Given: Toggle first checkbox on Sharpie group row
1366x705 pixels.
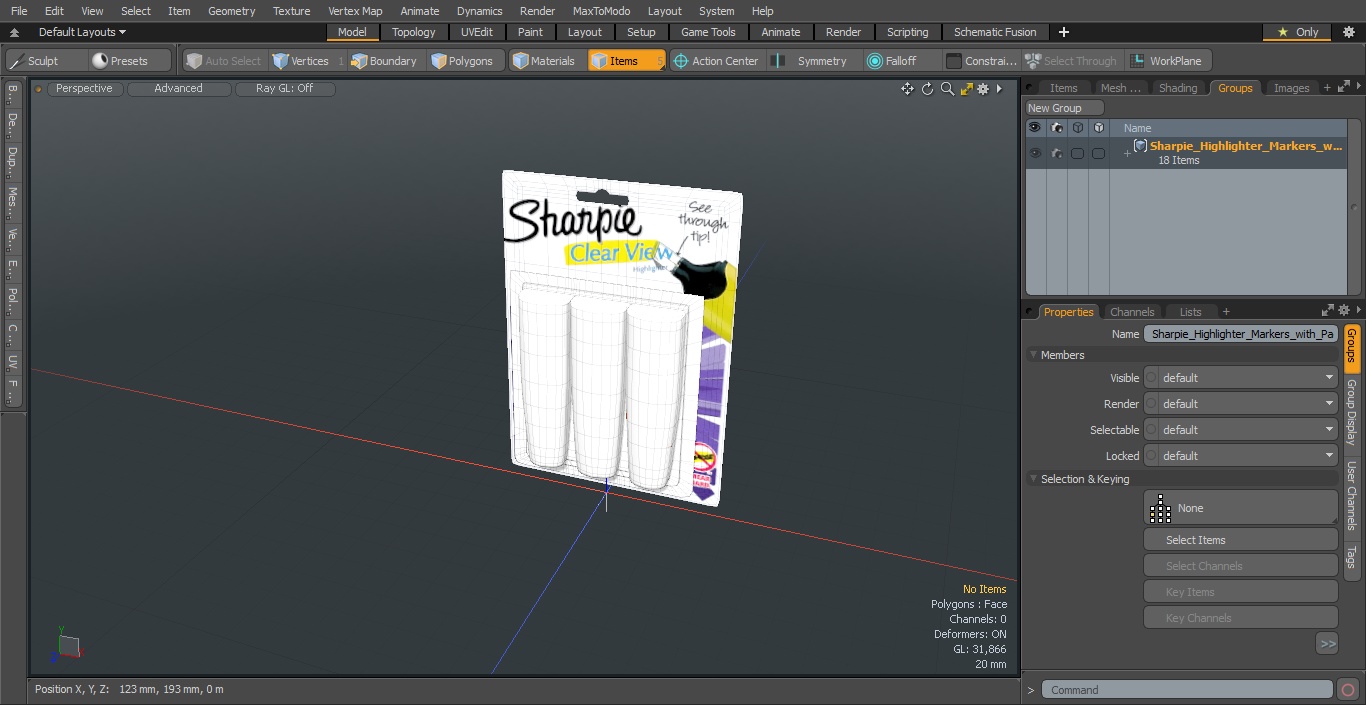Looking at the screenshot, I should pyautogui.click(x=1077, y=153).
